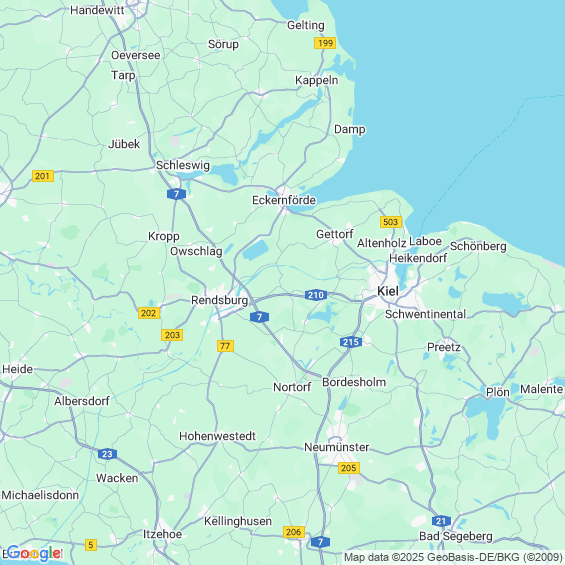Select the Rendsburg town label
This screenshot has height=565, width=565.
[219, 300]
